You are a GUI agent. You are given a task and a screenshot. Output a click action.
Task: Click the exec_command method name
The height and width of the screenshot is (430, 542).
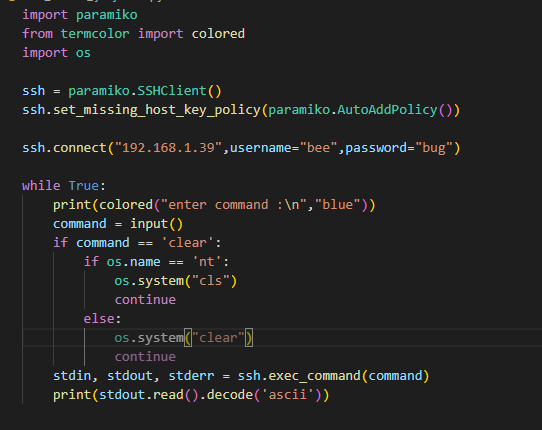314,376
